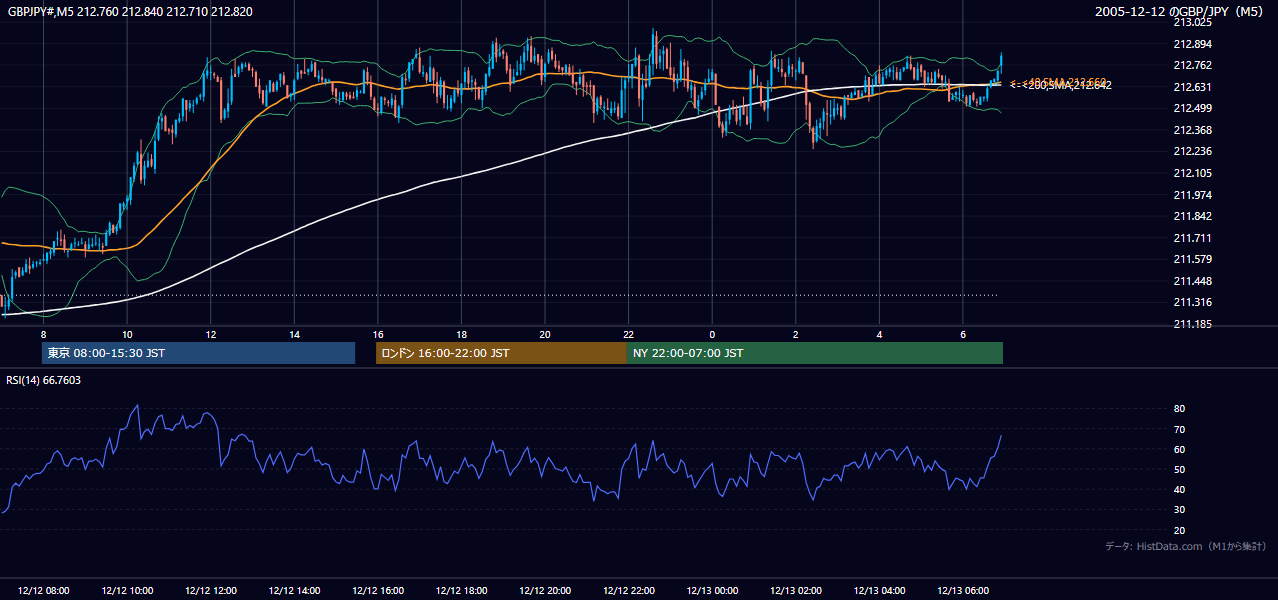The height and width of the screenshot is (600, 1278).
Task: Click the 12/12 16:00 date label
Action: (378, 591)
